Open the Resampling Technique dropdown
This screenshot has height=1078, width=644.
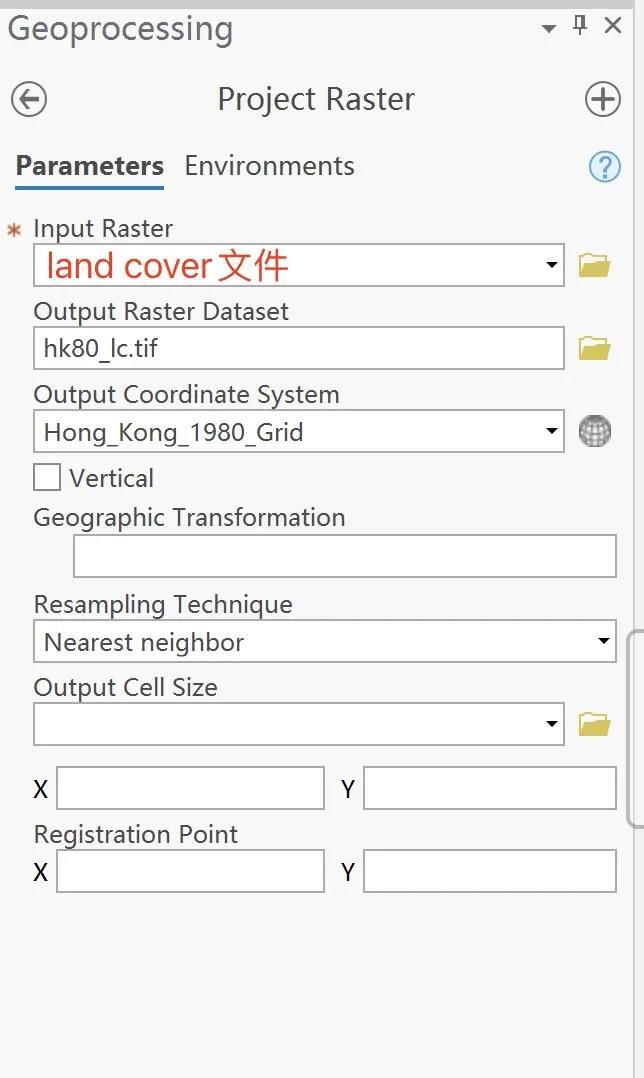coord(603,641)
